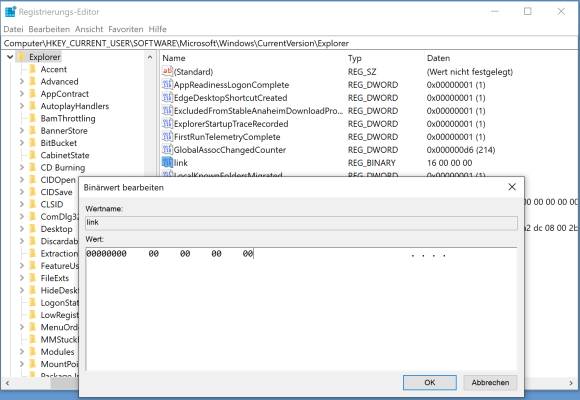Click the tree pane scroll-up arrow
This screenshot has width=580, height=400.
[150, 57]
